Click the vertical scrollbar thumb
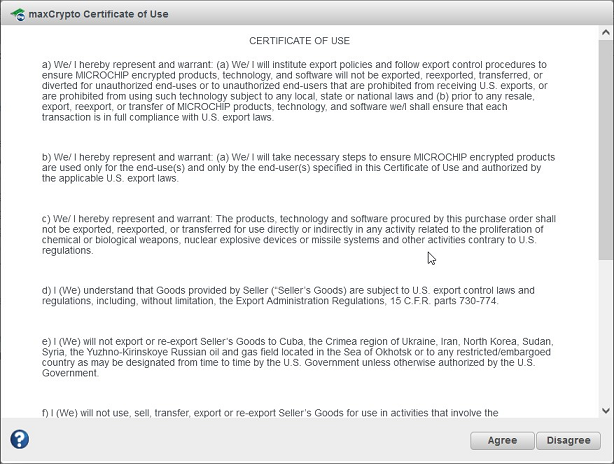 606,140
